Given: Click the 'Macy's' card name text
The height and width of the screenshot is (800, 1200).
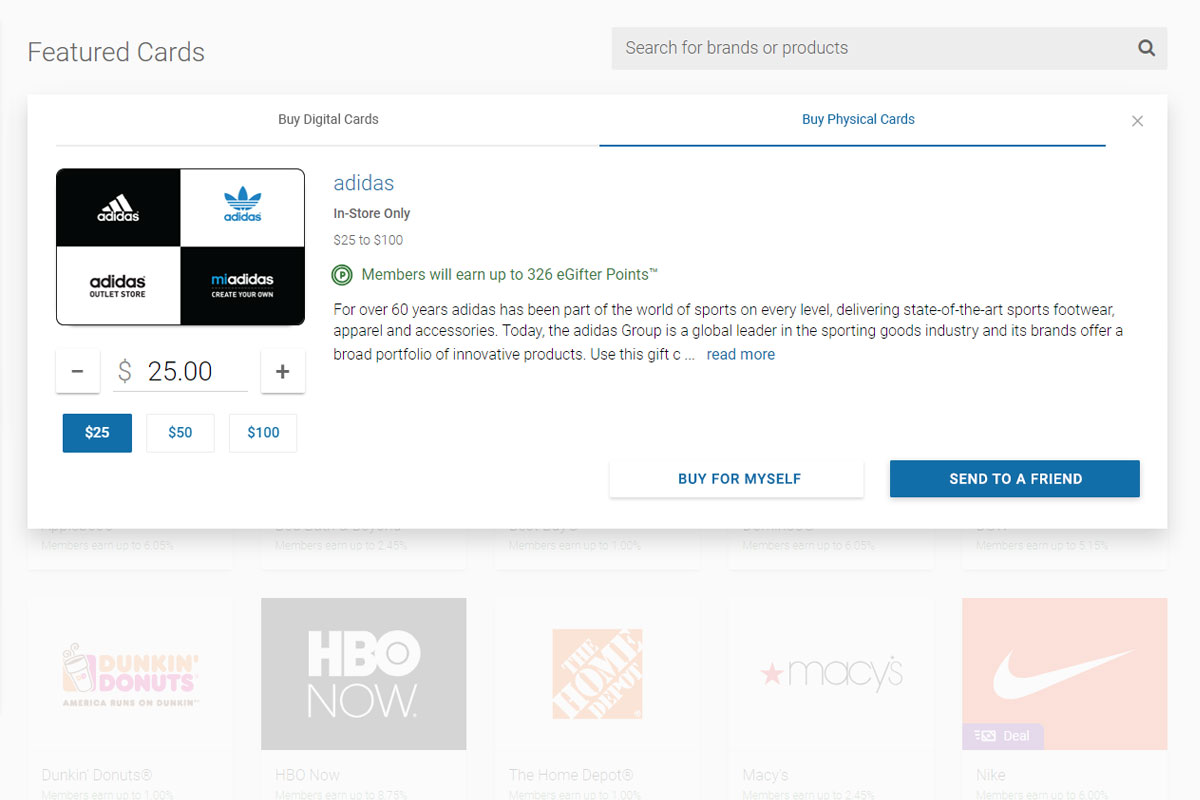Looking at the screenshot, I should point(765,775).
